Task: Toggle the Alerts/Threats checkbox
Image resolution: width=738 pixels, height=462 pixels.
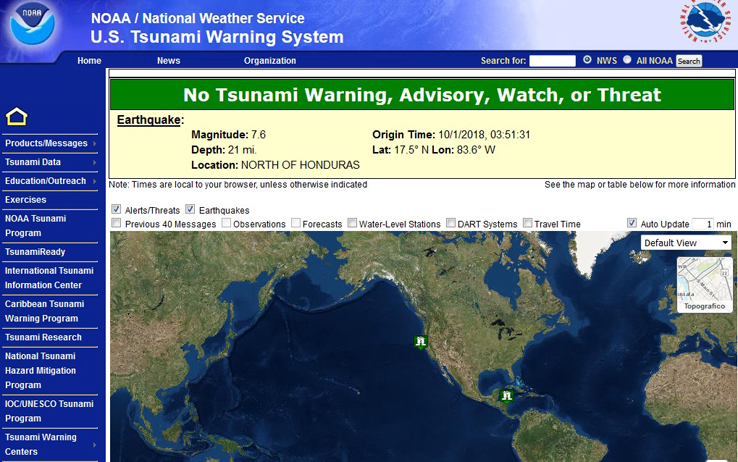Action: (116, 209)
